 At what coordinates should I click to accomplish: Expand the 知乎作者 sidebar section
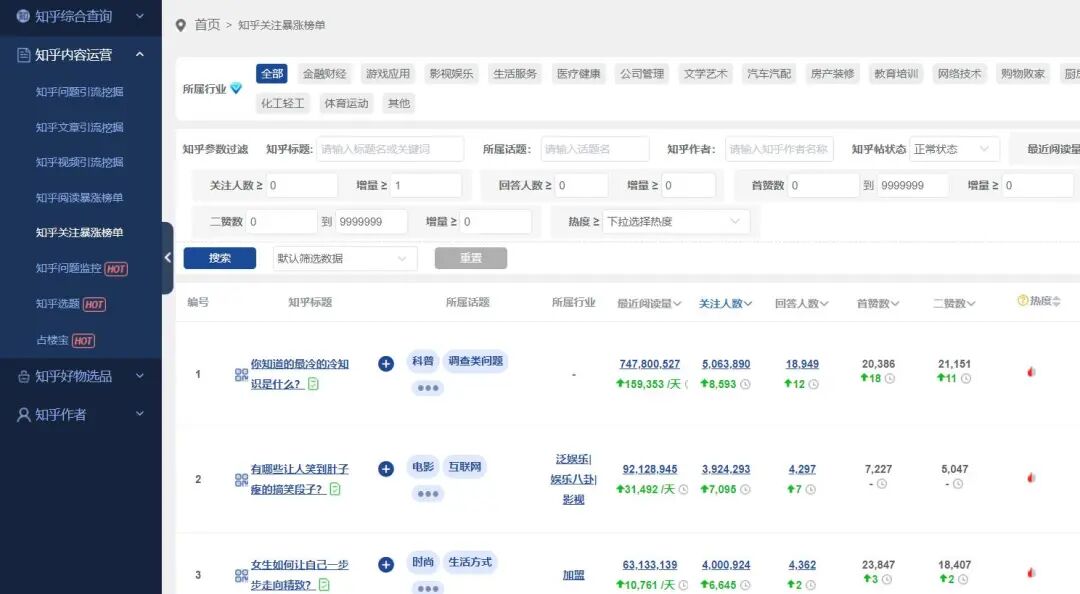pyautogui.click(x=81, y=414)
